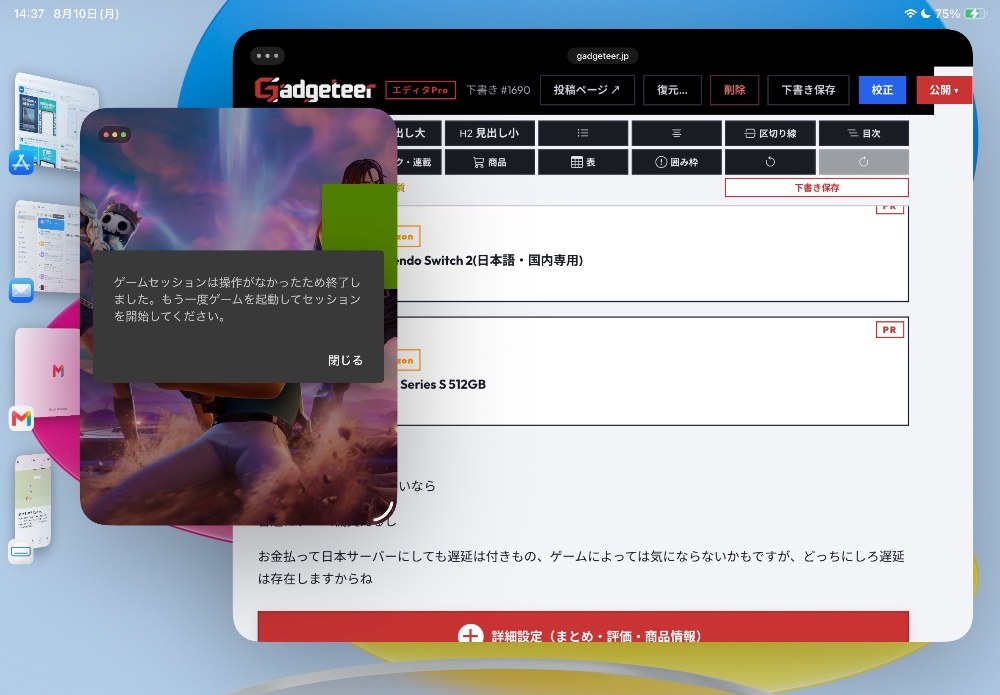1000x695 pixels.
Task: Click the PR badge on Series S card
Action: click(x=889, y=330)
